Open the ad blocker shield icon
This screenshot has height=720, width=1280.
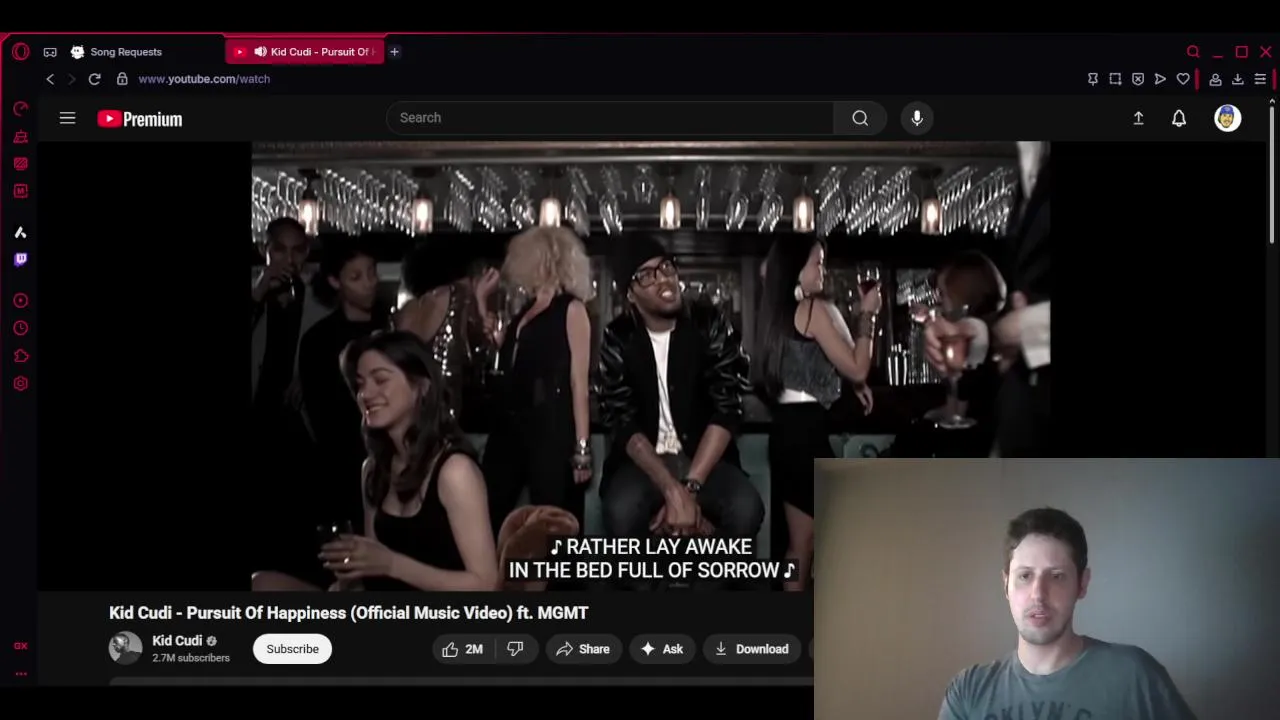pos(1138,79)
